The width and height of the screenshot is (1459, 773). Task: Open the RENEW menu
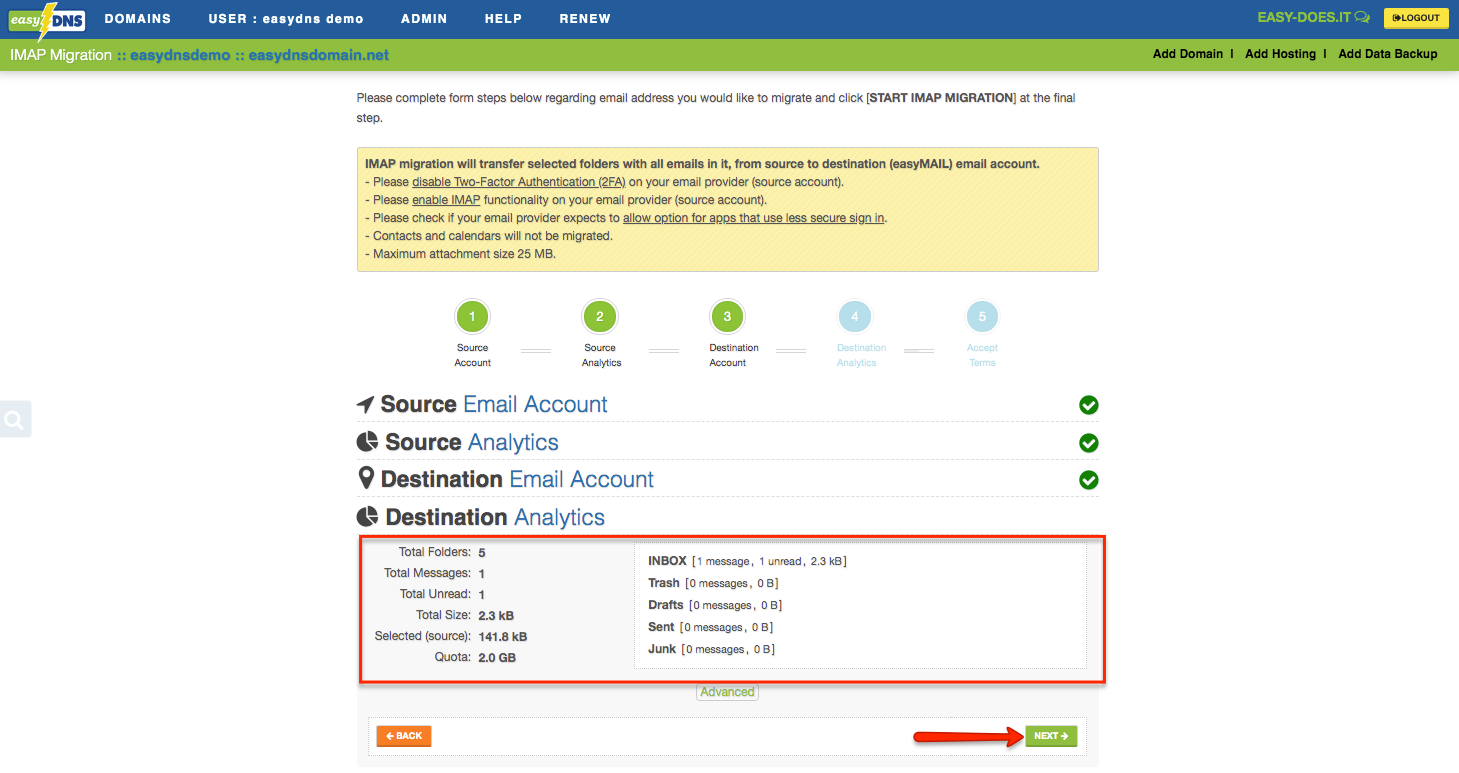585,19
